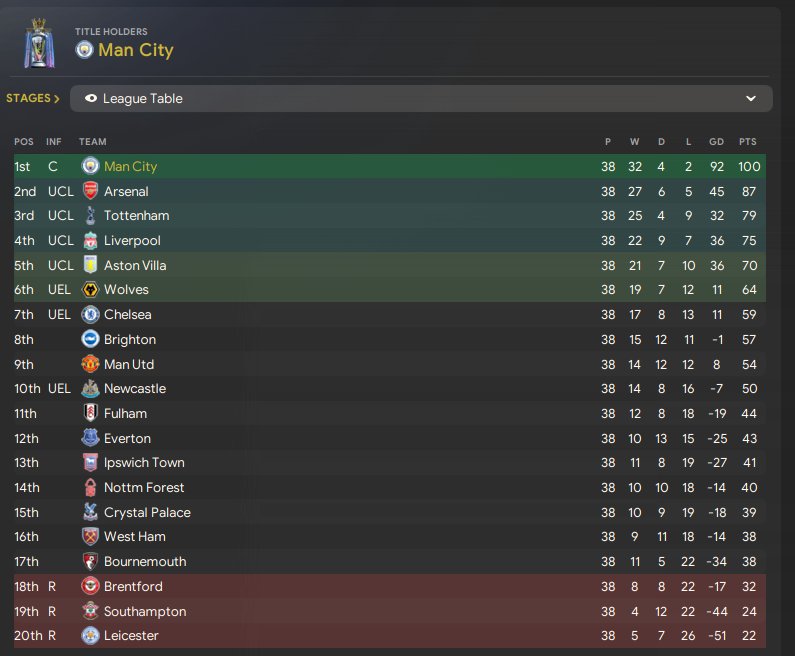Open the Brighton team link
The width and height of the screenshot is (795, 656).
(130, 340)
